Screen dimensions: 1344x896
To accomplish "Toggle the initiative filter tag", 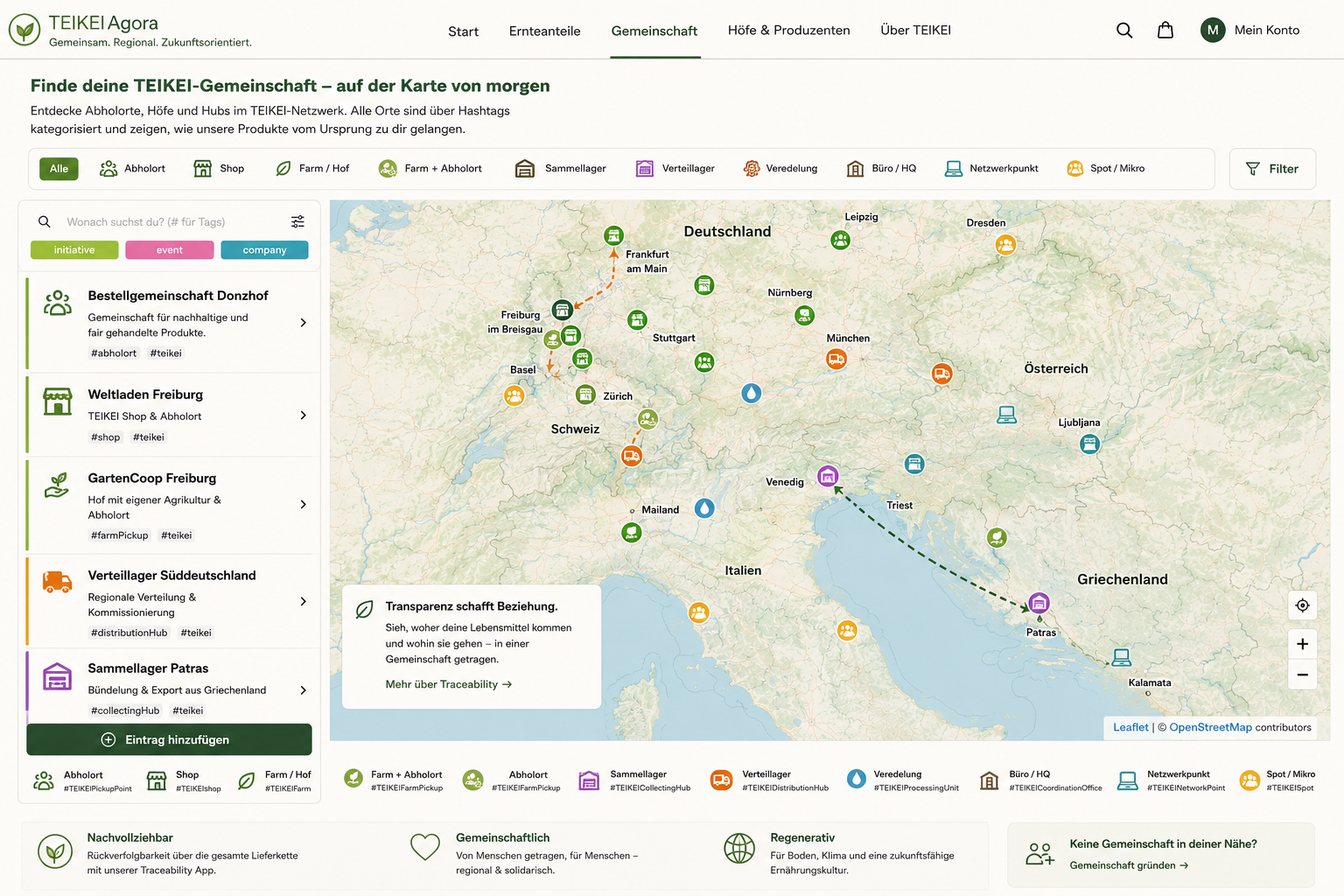I will (74, 250).
